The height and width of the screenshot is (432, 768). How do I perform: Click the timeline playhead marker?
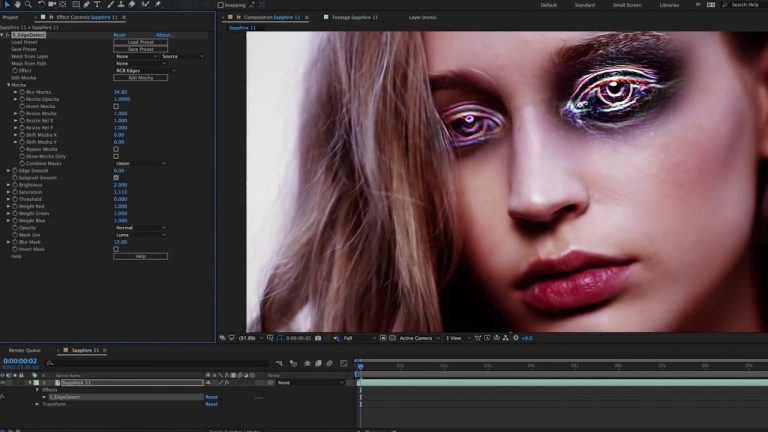[360, 366]
